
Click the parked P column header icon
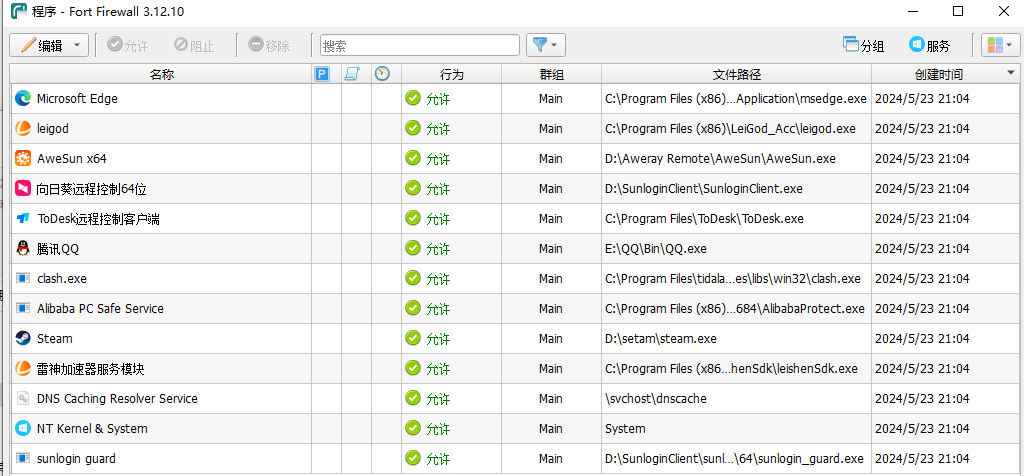point(322,74)
